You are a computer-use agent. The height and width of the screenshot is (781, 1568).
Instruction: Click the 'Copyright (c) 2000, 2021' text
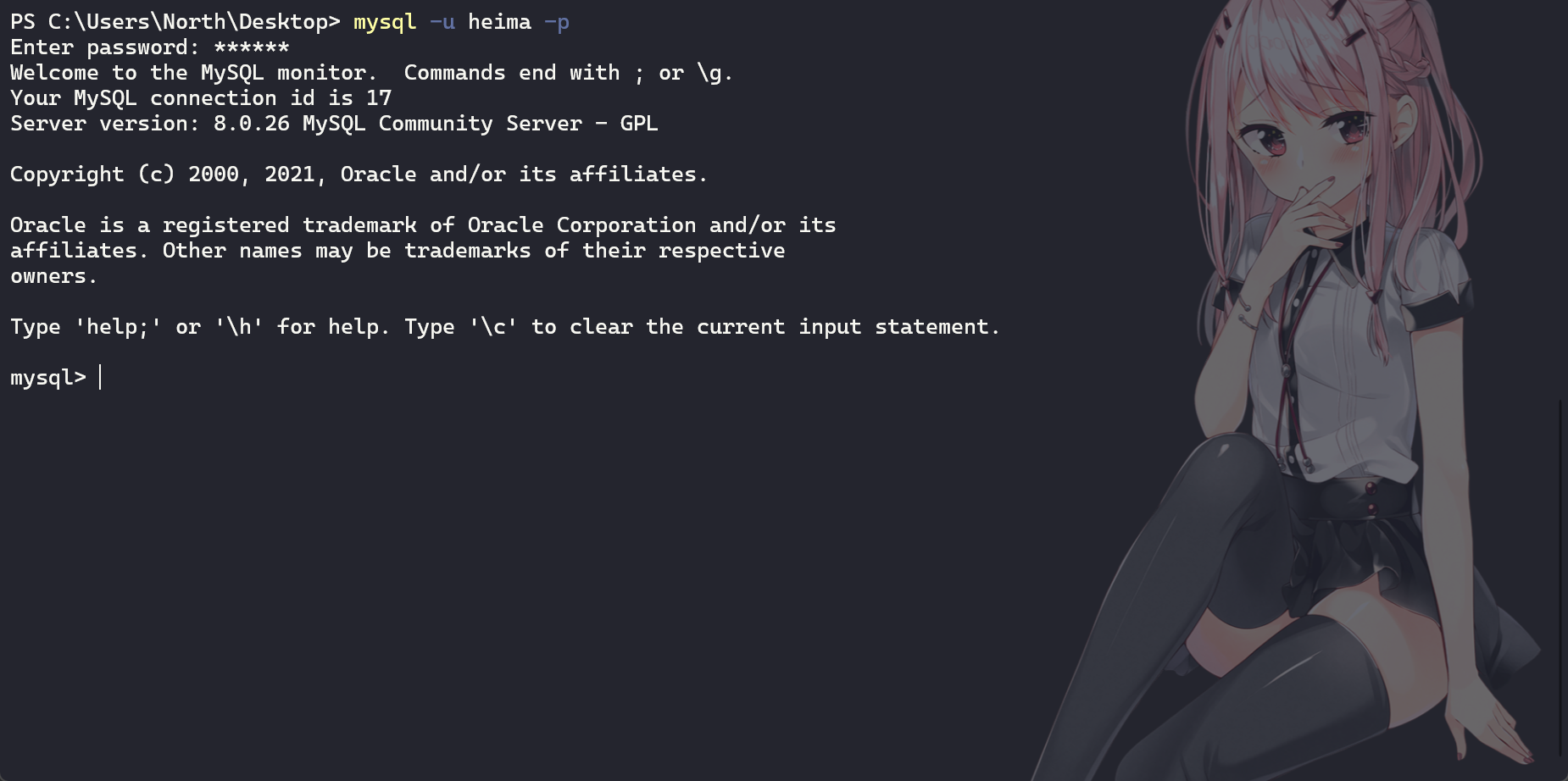click(x=163, y=174)
